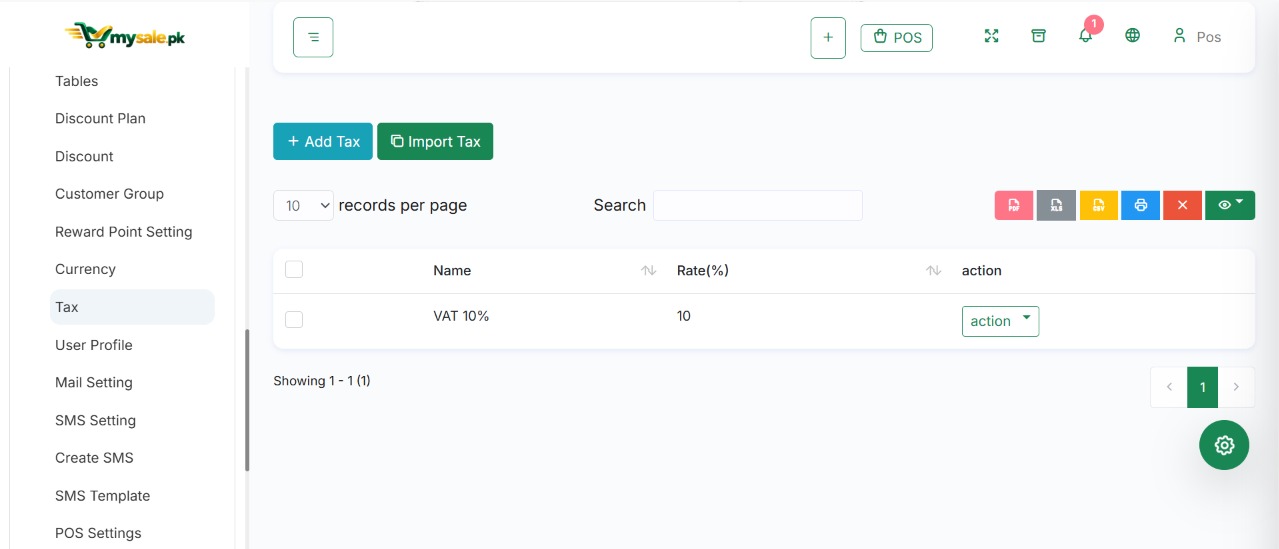This screenshot has height=549, width=1279.
Task: Click the Import Tax button
Action: click(x=435, y=141)
